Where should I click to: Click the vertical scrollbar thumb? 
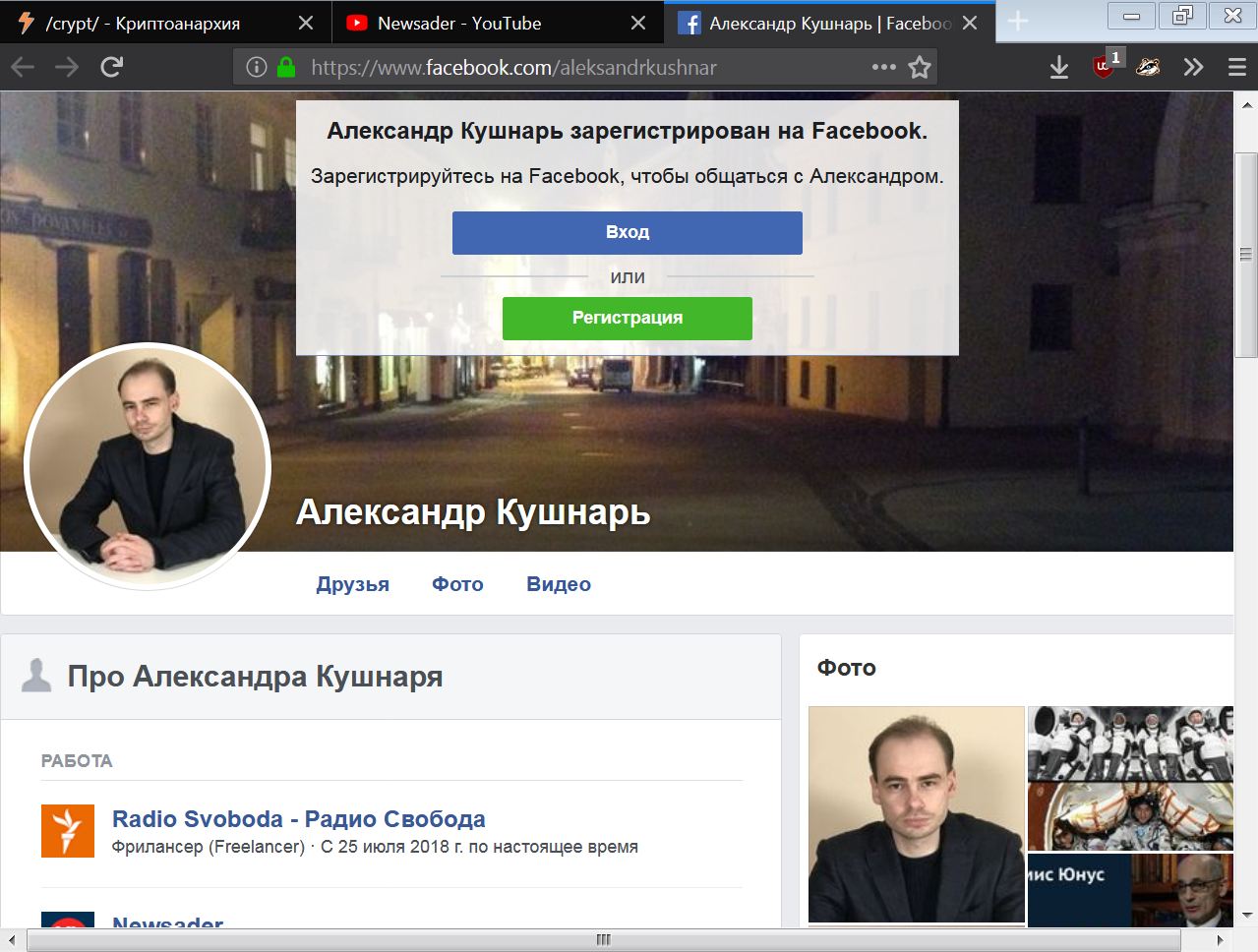(x=1246, y=255)
